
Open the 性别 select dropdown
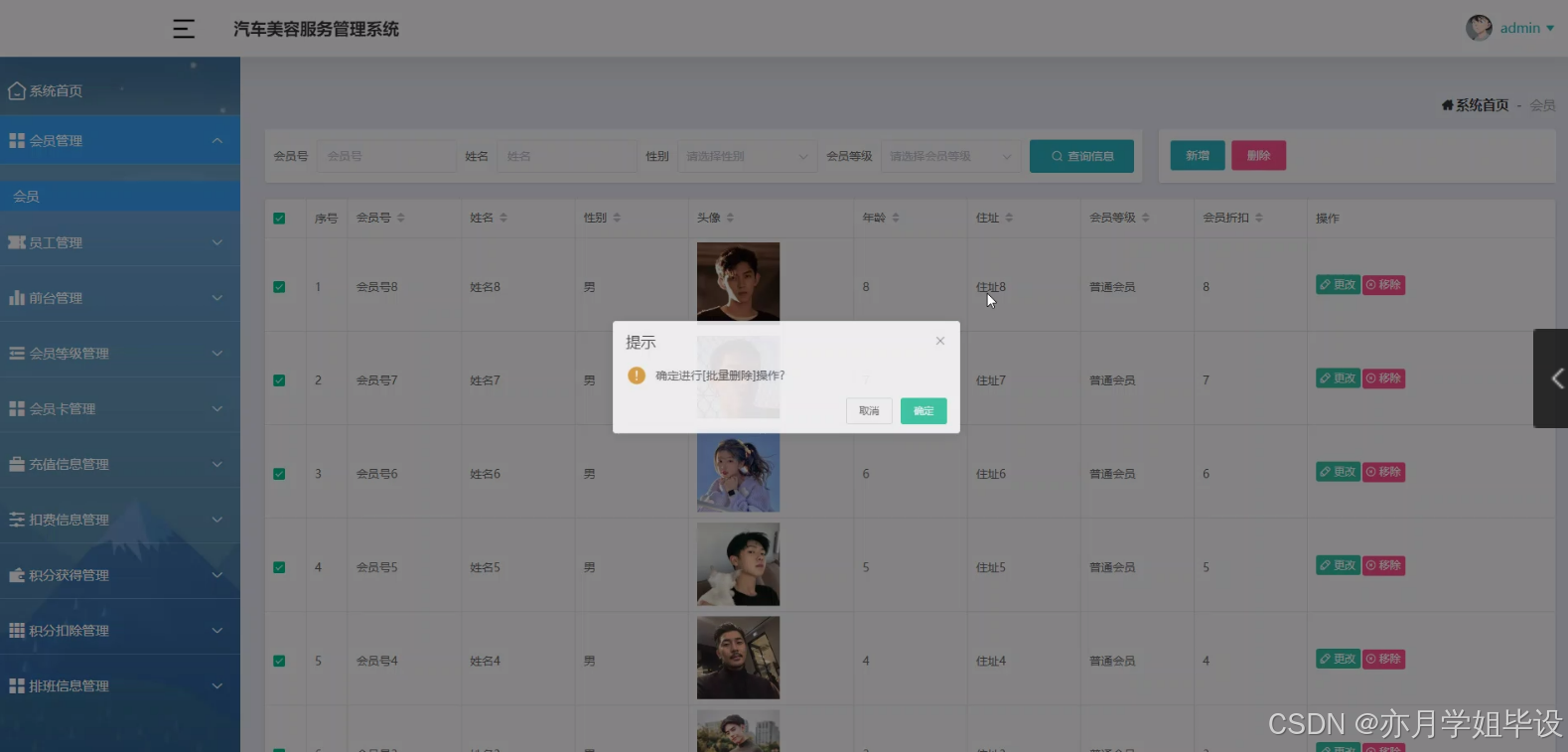click(x=747, y=156)
